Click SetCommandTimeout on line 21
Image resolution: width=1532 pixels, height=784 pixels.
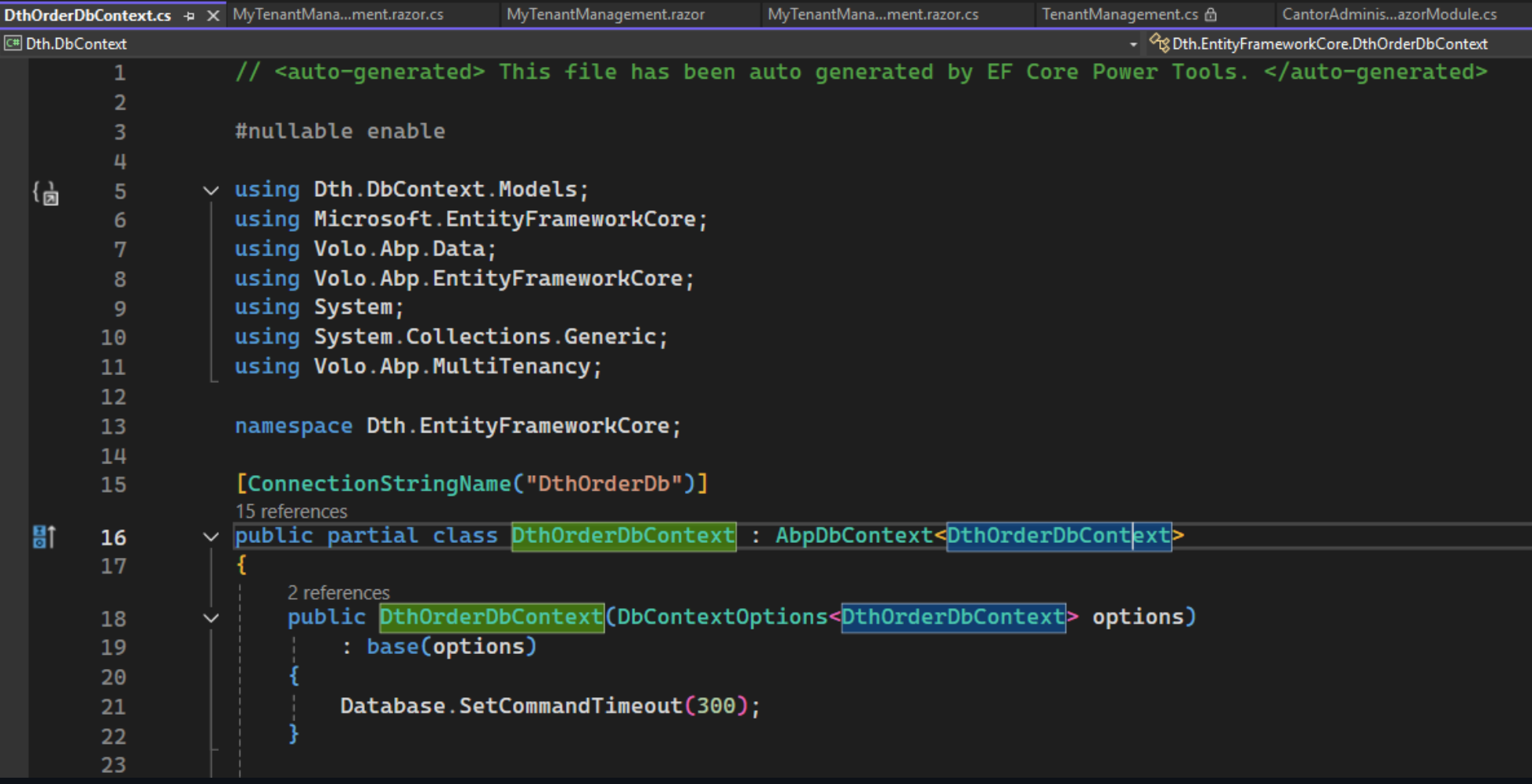pos(570,705)
